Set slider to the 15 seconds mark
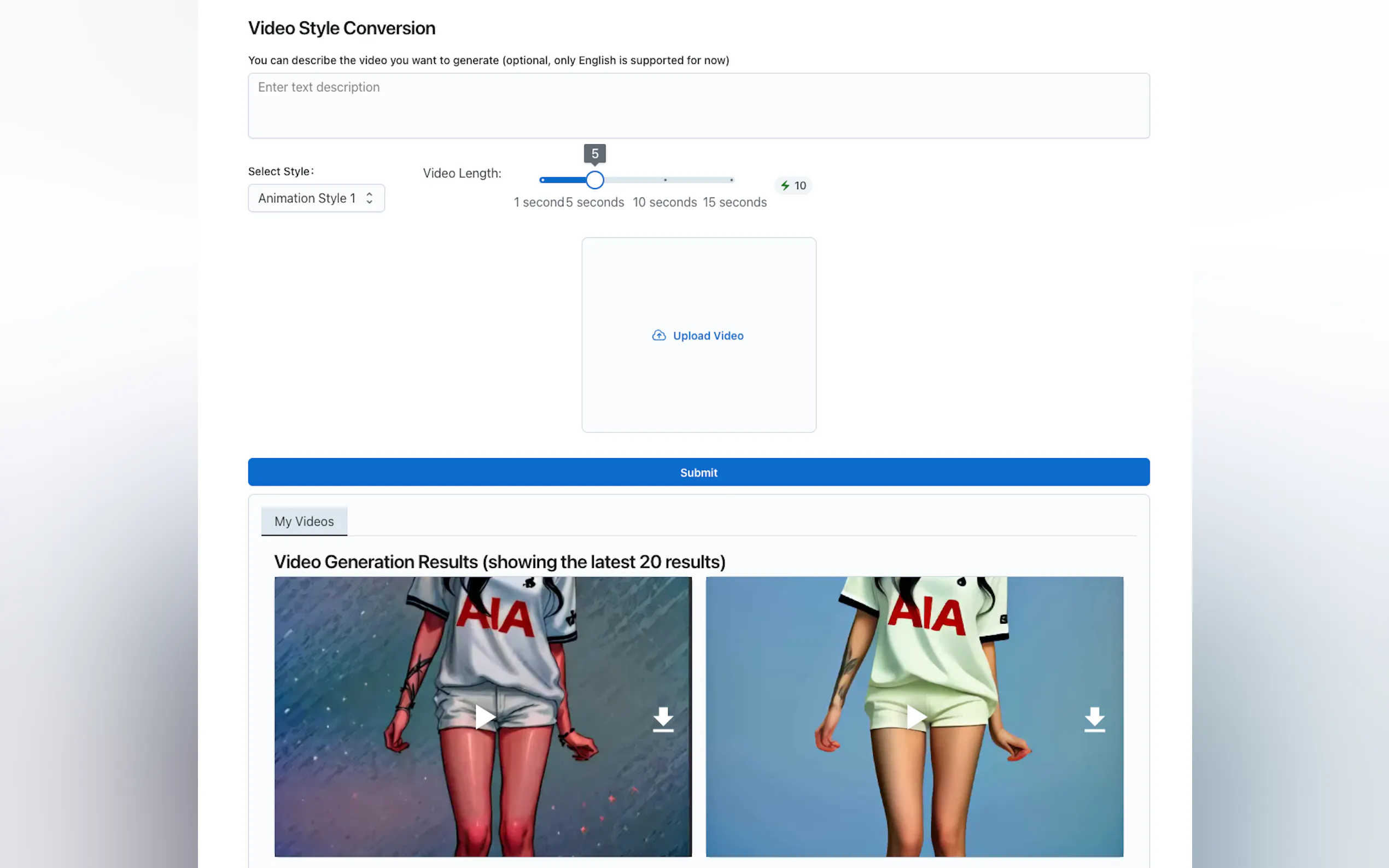The height and width of the screenshot is (868, 1389). 732,180
